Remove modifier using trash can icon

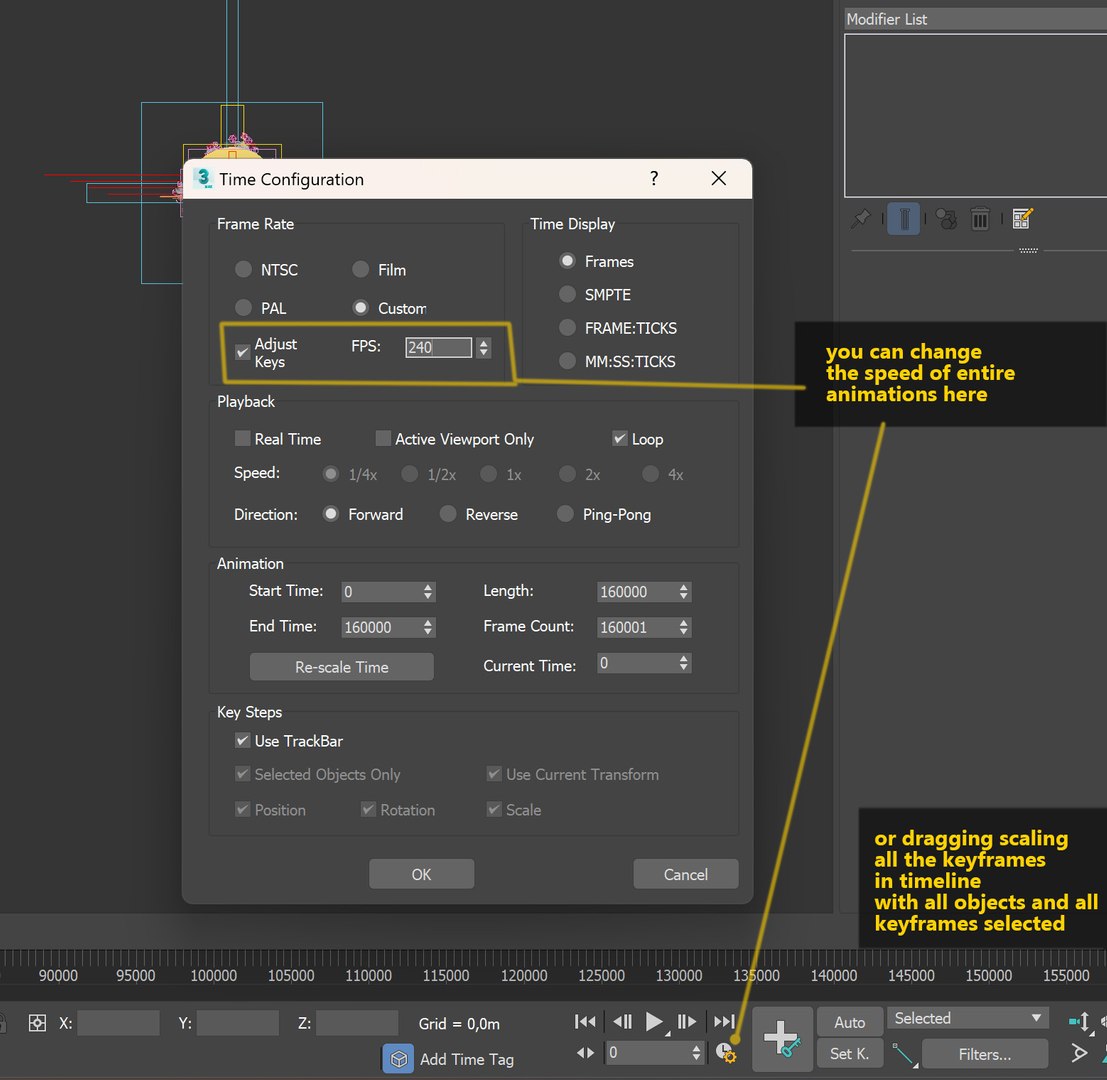point(980,219)
